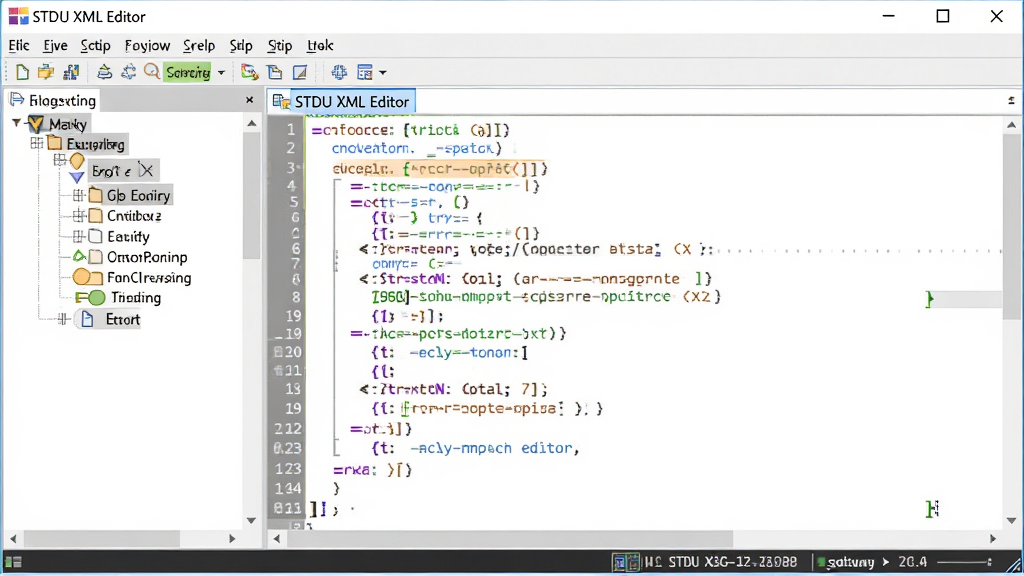Screen dimensions: 1024x576
Task: Expand the Eaciify tree node
Action: 78,236
